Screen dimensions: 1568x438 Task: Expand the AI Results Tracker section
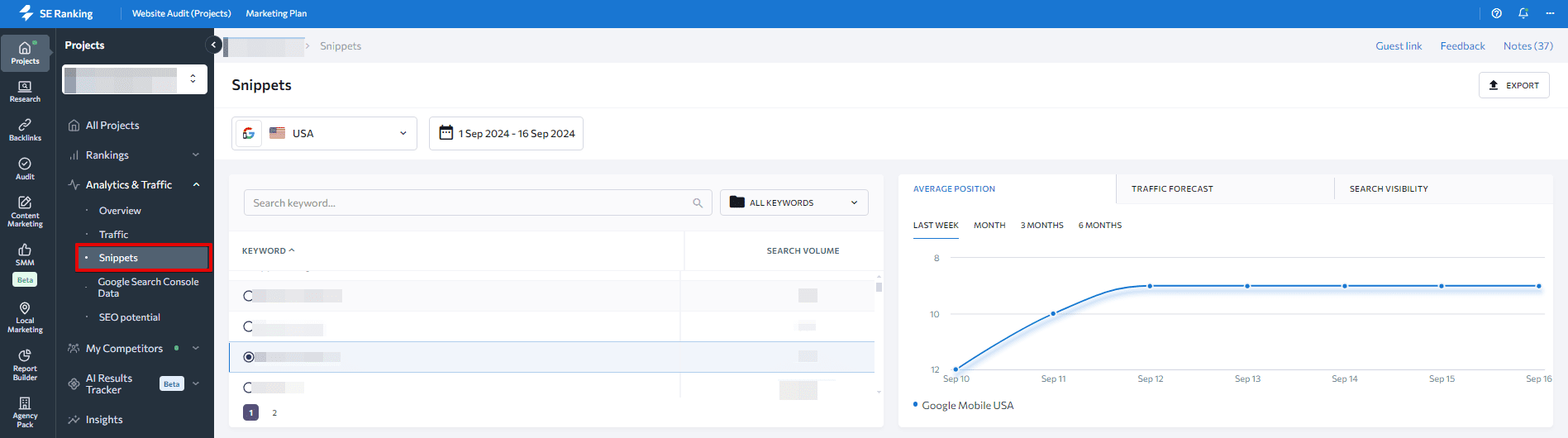(x=196, y=383)
